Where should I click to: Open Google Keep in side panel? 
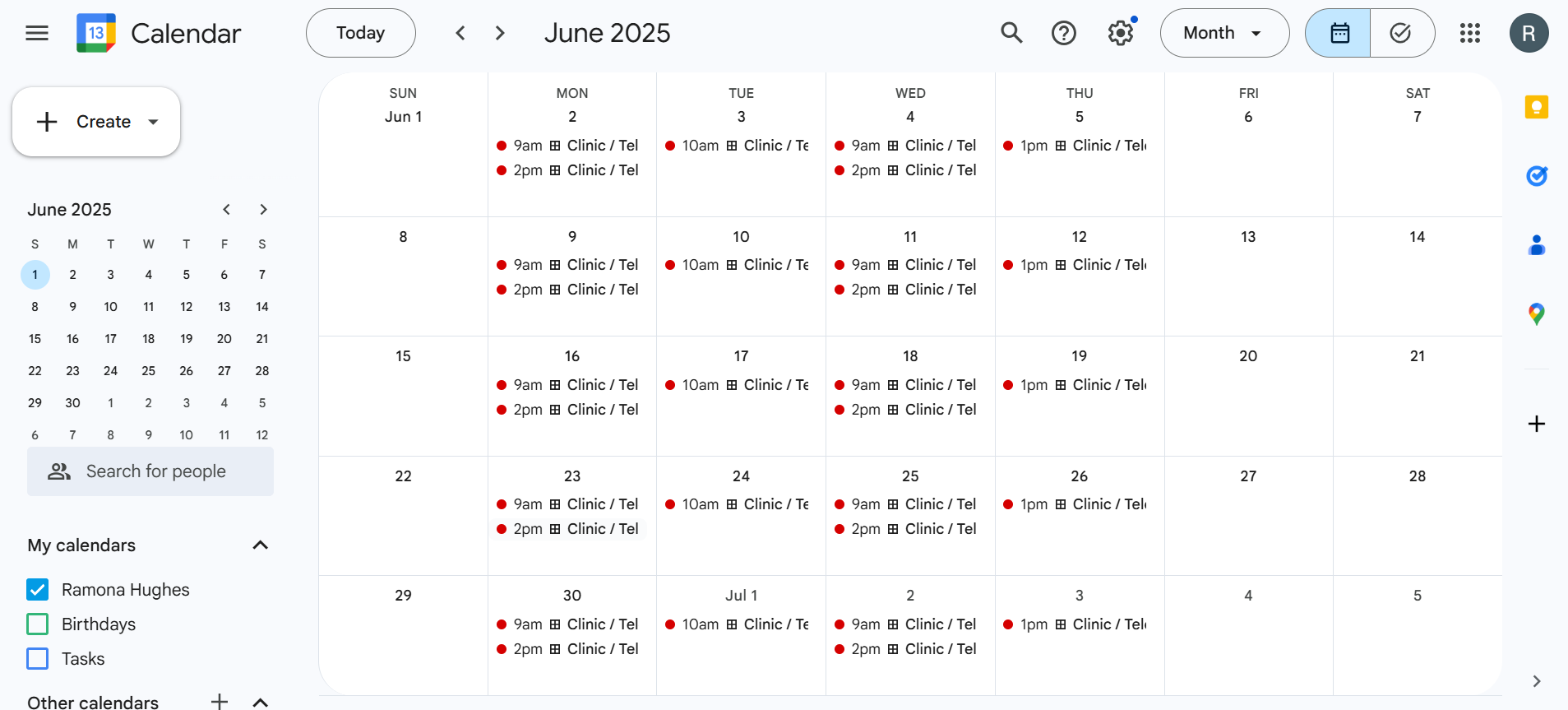(1536, 107)
